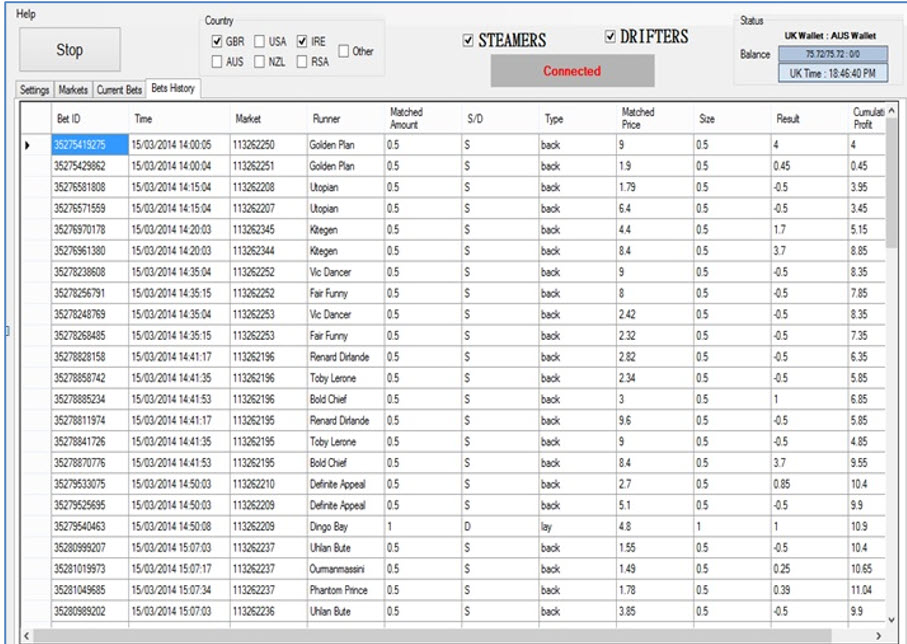Select the row header with current-row arrow

(x=36, y=145)
